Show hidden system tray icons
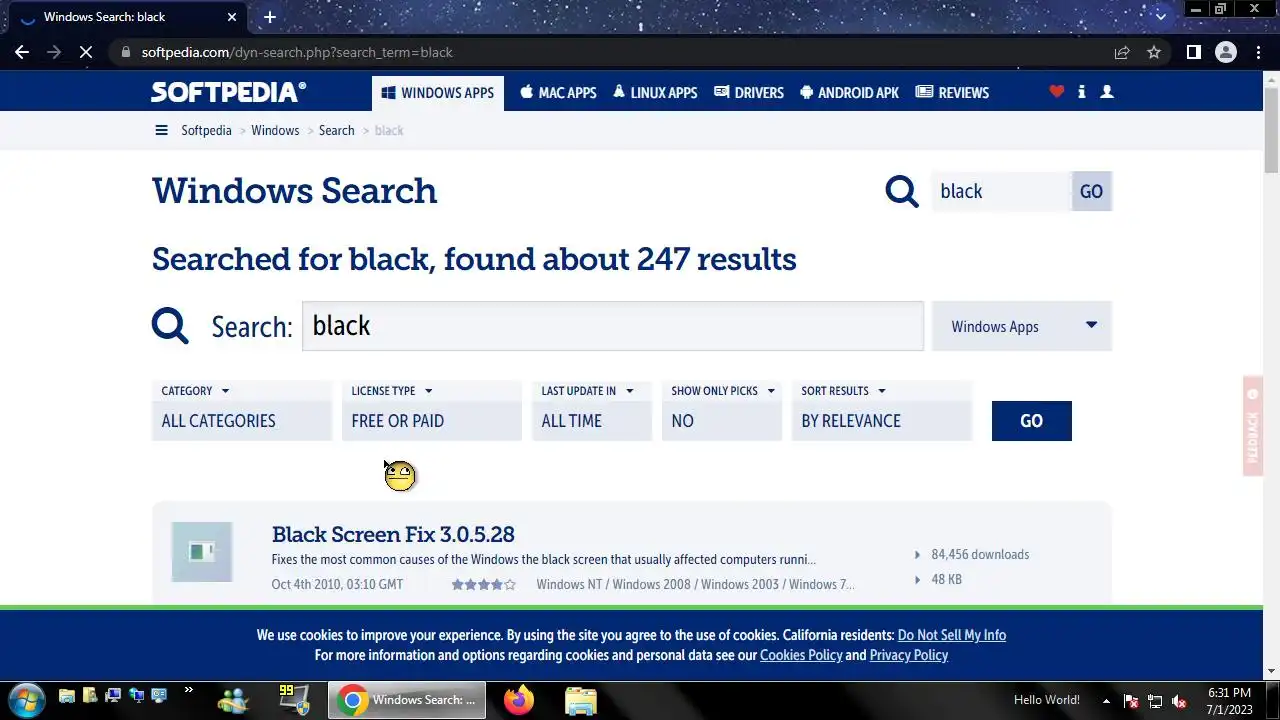Screen dimensions: 1280x720 pyautogui.click(x=1106, y=700)
